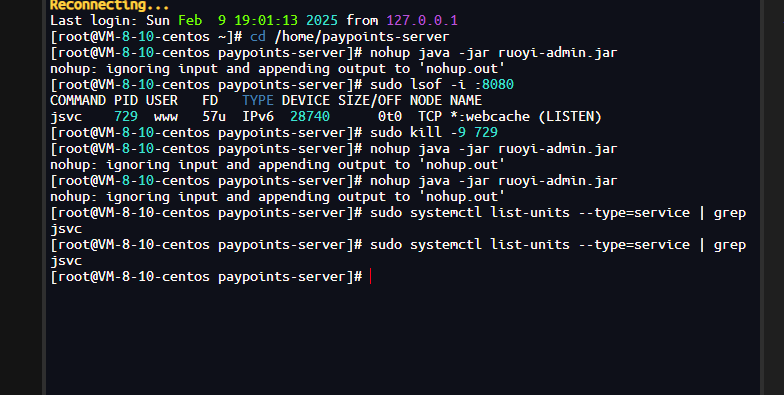Click the device value "28740"
The height and width of the screenshot is (395, 784).
click(310, 116)
